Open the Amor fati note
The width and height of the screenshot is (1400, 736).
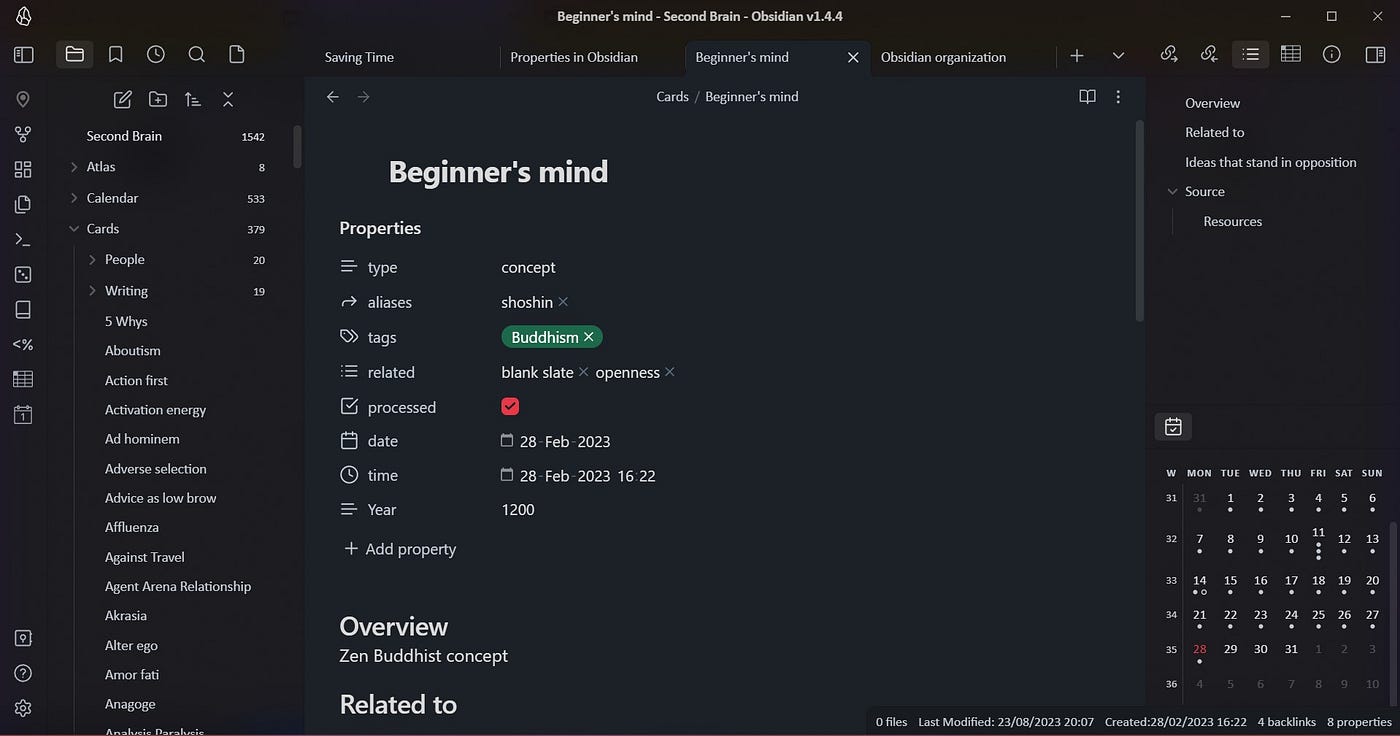[132, 675]
